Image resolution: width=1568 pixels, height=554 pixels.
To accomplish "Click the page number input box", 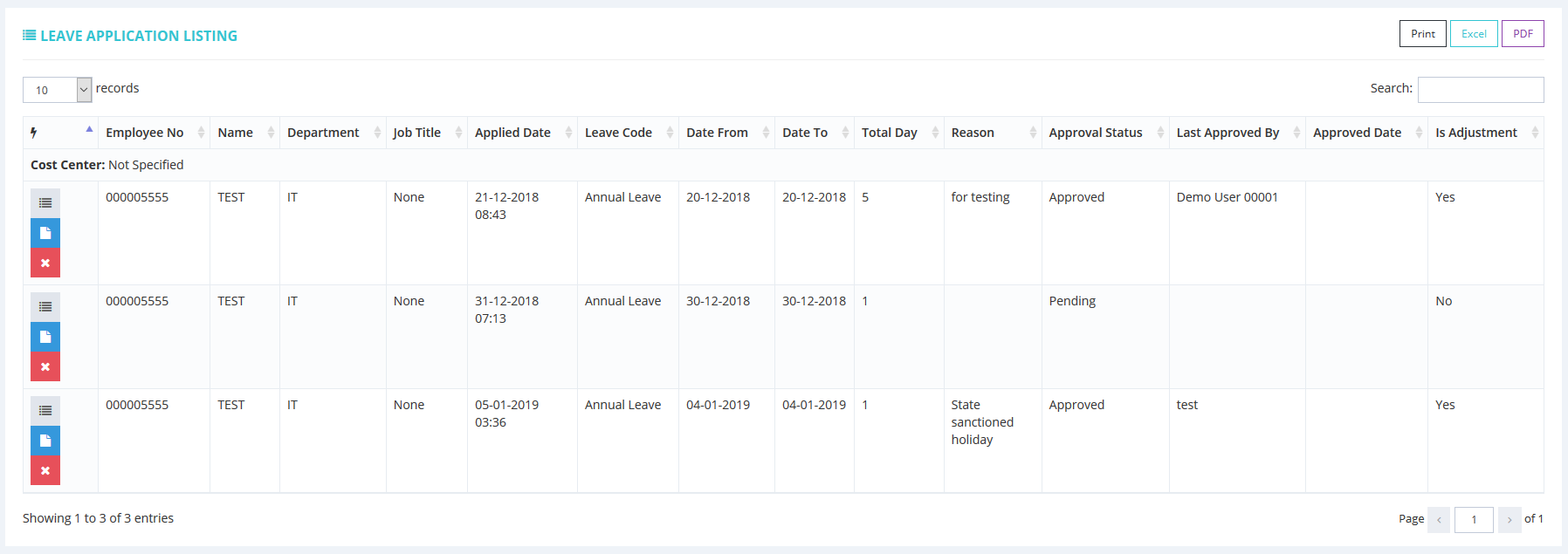I will click(x=1474, y=520).
